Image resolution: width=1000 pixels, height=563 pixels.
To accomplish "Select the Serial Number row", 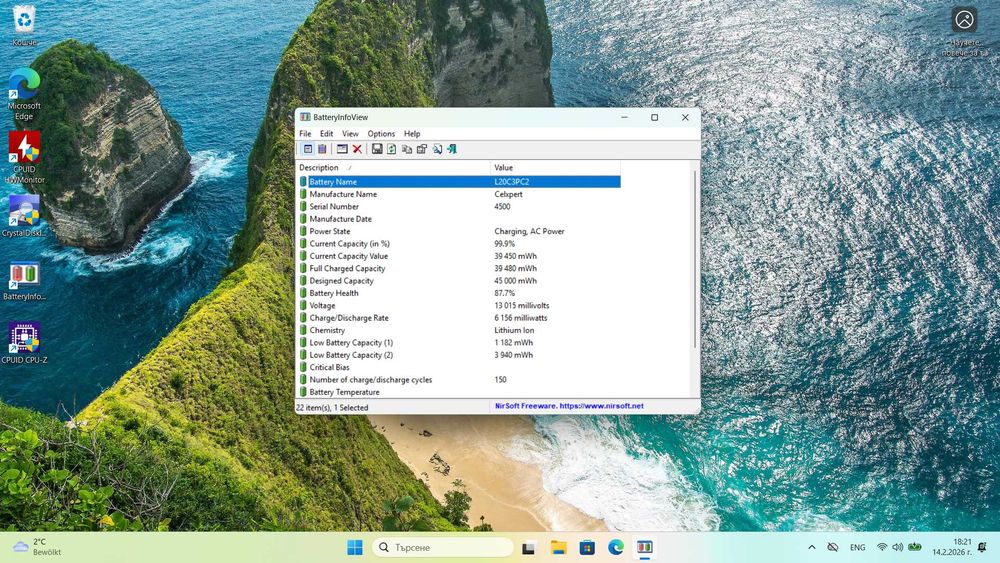I will (459, 207).
